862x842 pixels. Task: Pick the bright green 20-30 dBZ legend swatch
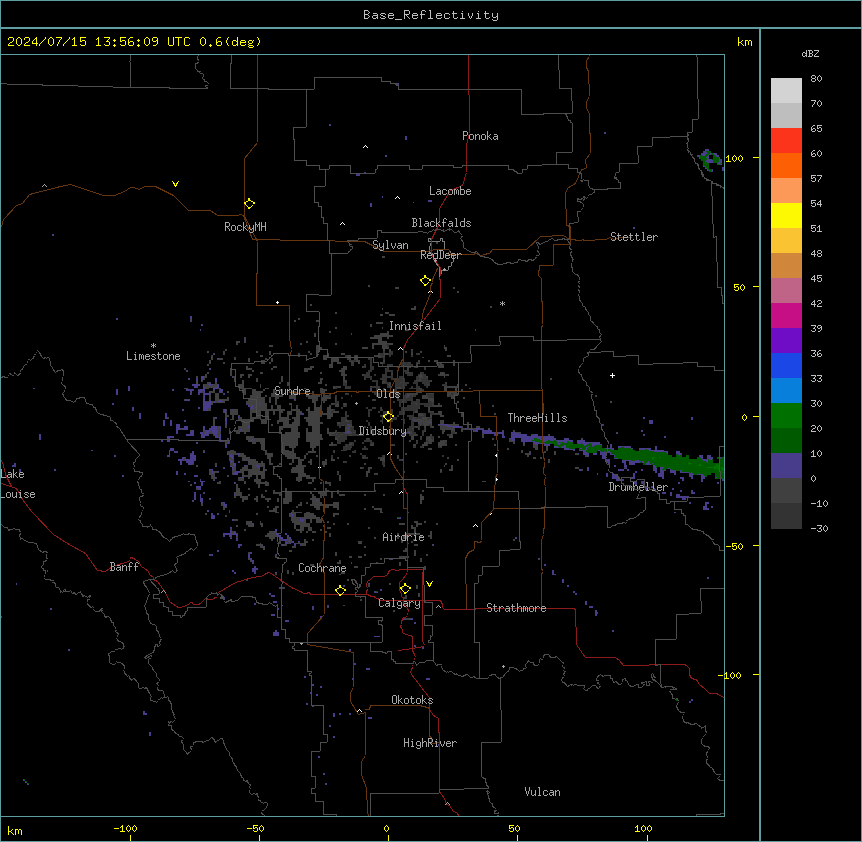pyautogui.click(x=786, y=416)
